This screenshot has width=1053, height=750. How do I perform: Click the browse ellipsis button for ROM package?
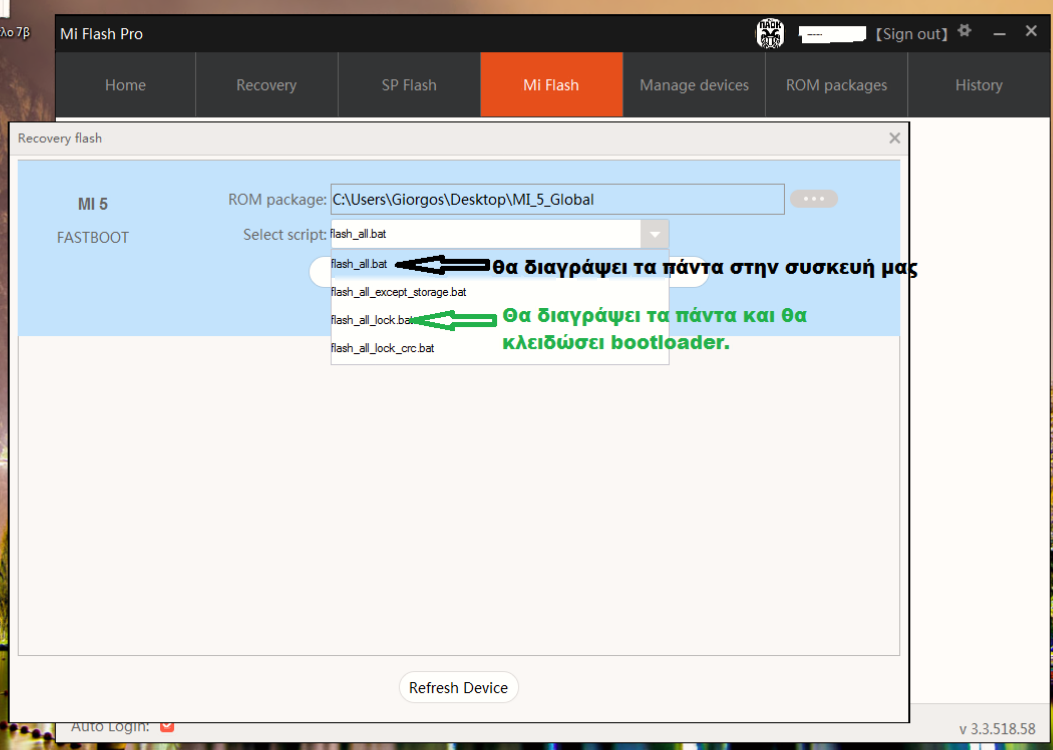click(813, 199)
